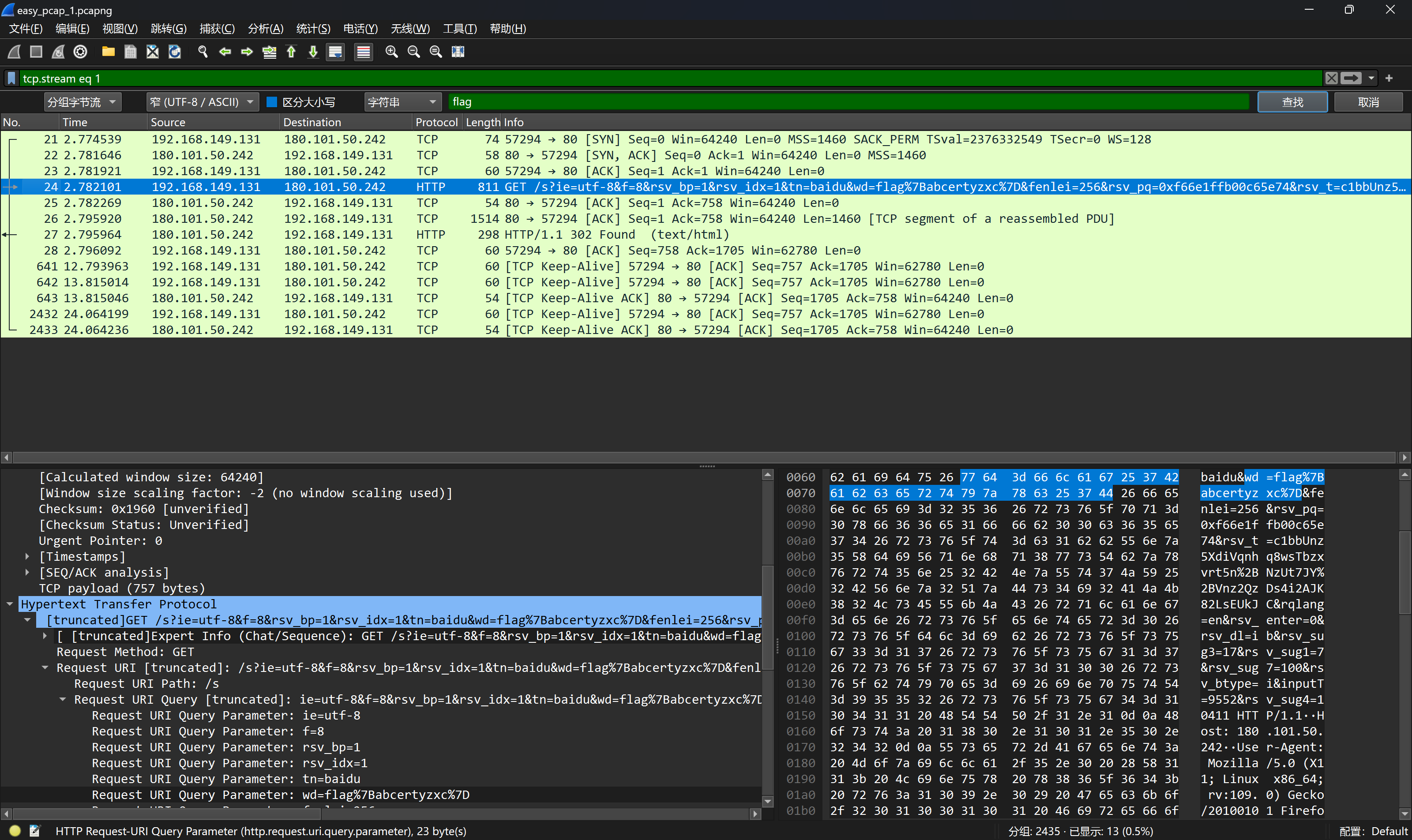The height and width of the screenshot is (840, 1412).
Task: Clear the display filter X icon
Action: tap(1332, 78)
